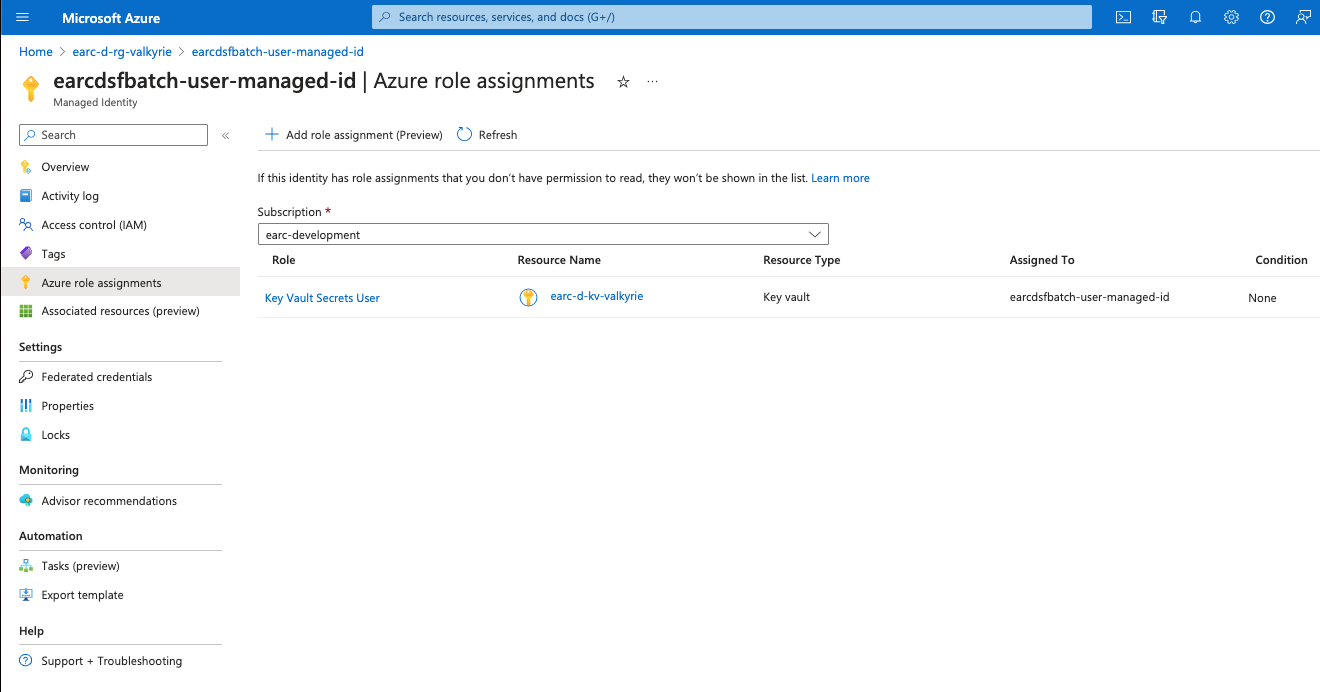Click the Access control people icon
The image size is (1320, 692).
click(26, 225)
